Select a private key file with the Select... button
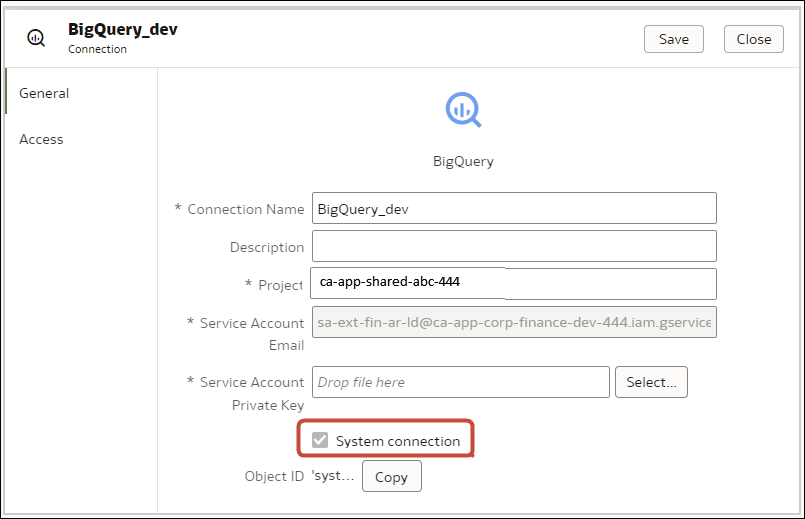Screen dimensions: 805x519 tap(651, 382)
